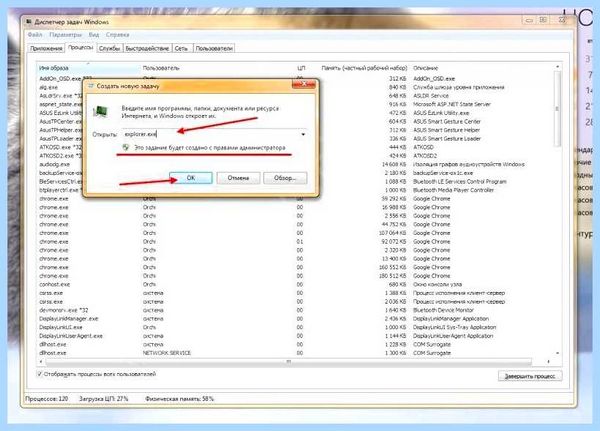Expand the Открыть combo box dropdown arrow

[x=303, y=134]
